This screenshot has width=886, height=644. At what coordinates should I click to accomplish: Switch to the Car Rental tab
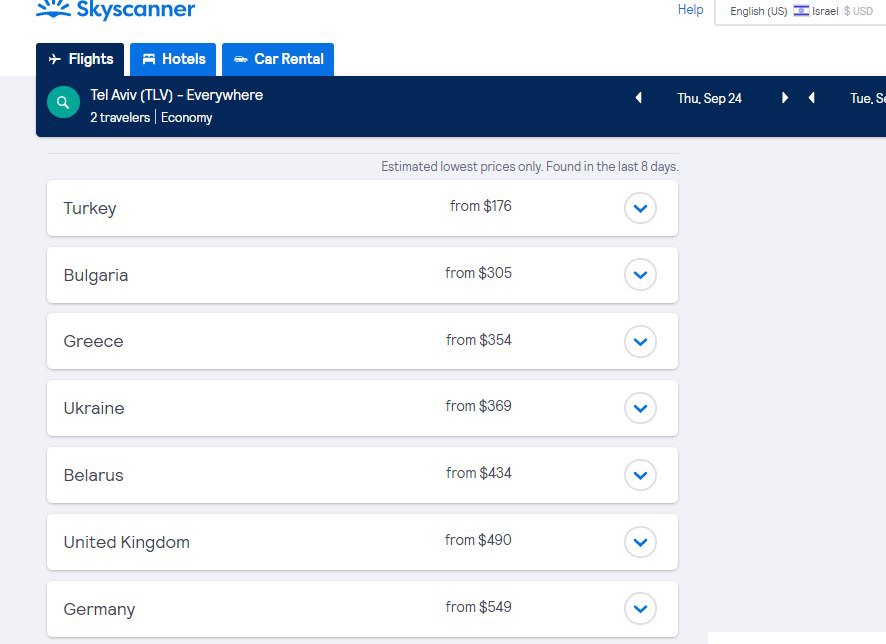(x=278, y=59)
